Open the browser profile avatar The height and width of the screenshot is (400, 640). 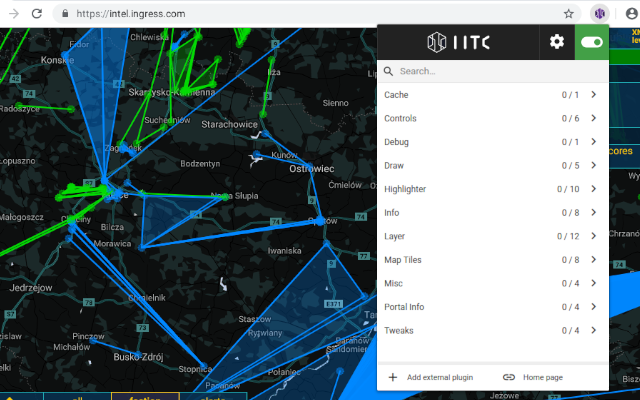625,14
